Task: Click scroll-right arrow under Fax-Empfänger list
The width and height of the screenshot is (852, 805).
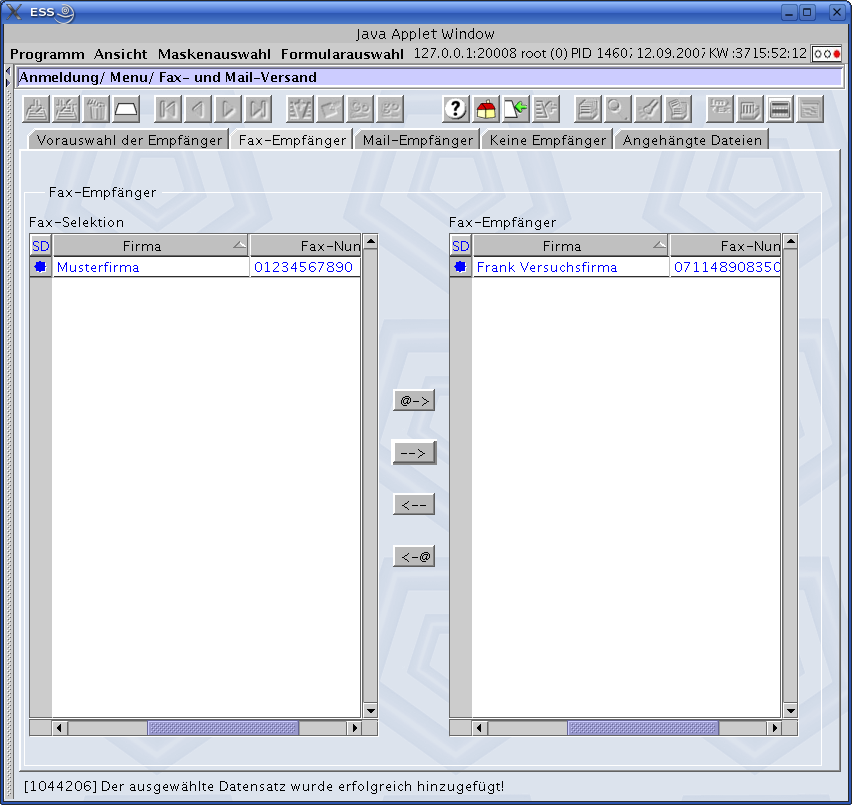Action: point(775,728)
